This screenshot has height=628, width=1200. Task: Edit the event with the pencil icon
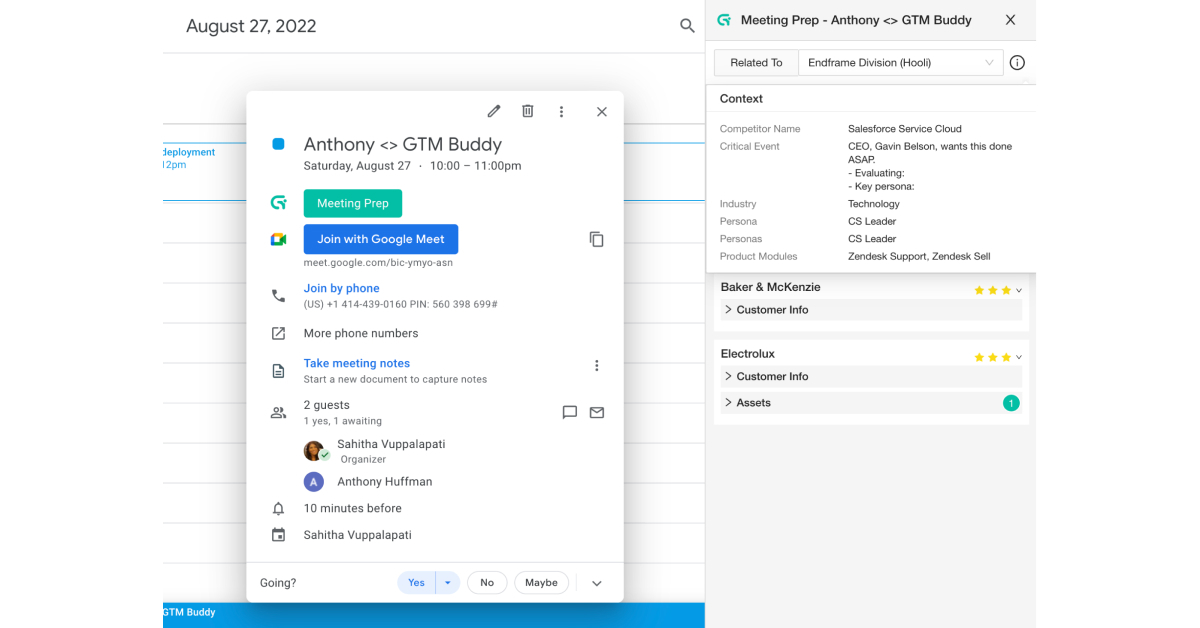tap(493, 111)
